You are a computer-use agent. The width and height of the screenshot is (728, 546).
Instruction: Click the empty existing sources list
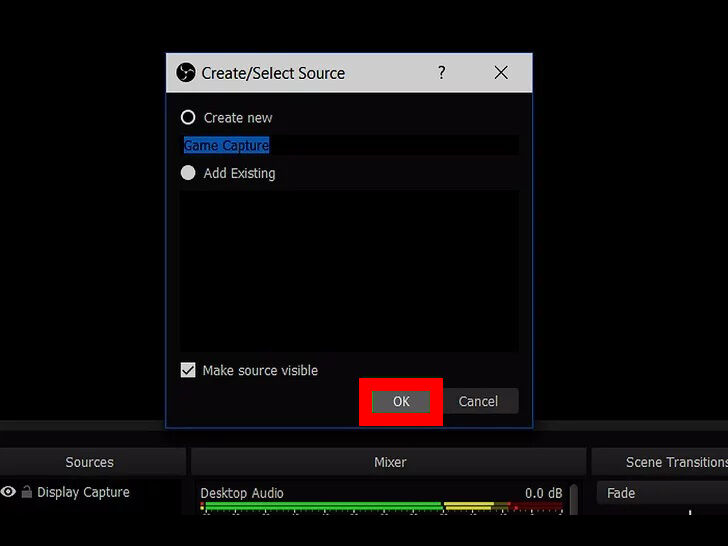[349, 270]
